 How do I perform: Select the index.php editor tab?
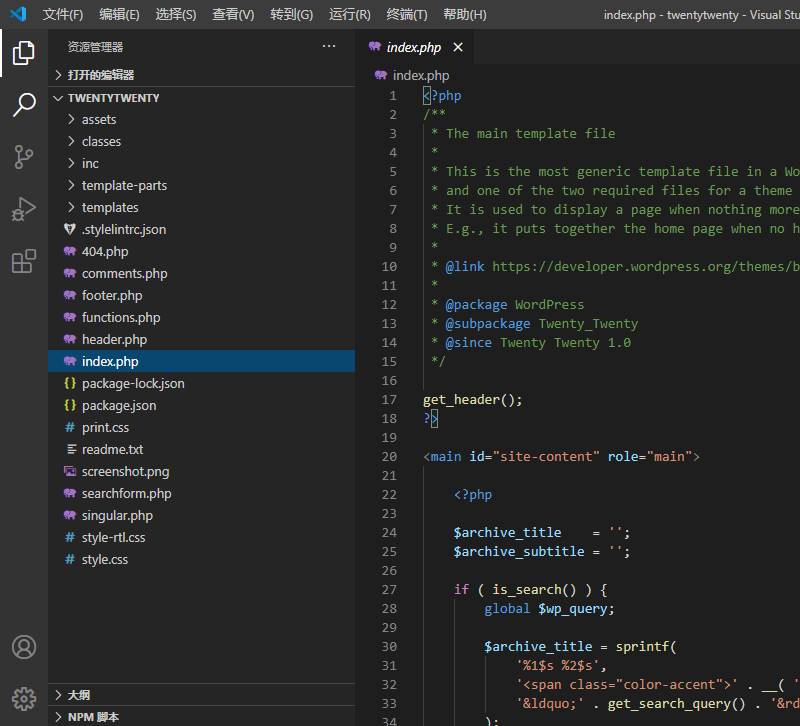coord(413,47)
